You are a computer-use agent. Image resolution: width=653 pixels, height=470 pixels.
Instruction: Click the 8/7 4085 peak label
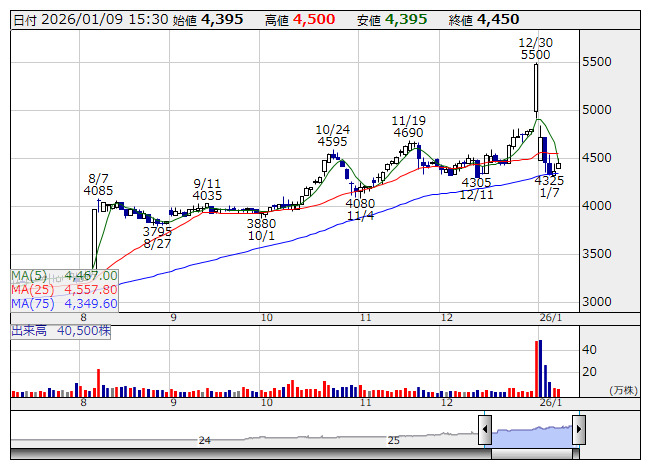pos(98,183)
